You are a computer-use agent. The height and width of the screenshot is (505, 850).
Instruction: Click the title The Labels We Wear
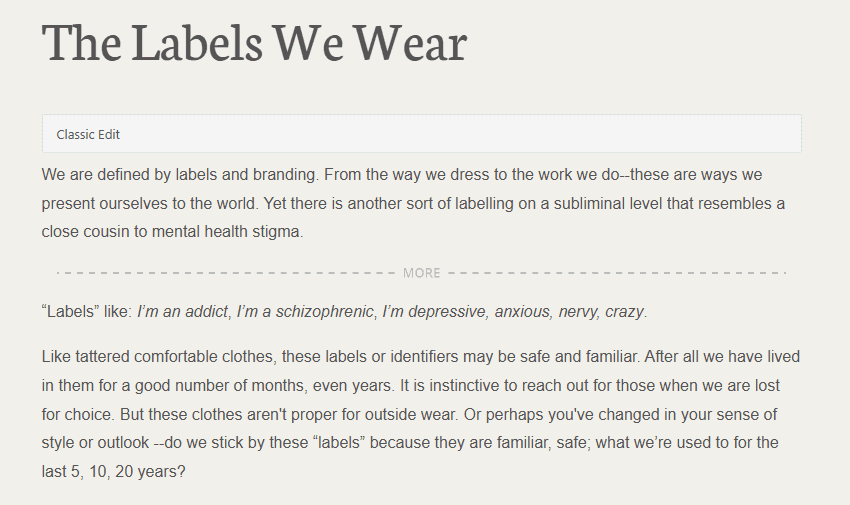(254, 42)
